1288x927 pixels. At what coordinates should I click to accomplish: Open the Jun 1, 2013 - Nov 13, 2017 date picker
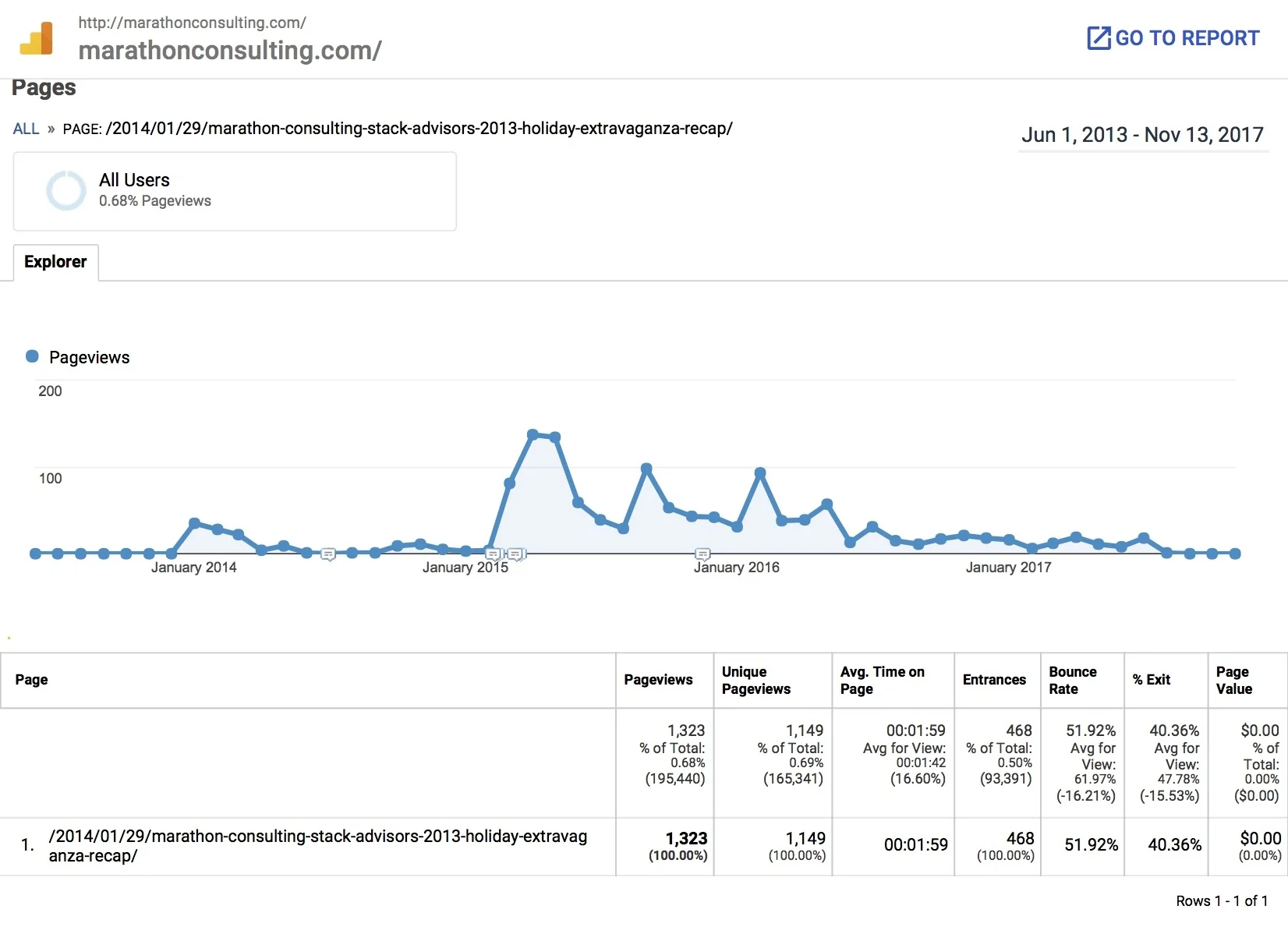1143,134
